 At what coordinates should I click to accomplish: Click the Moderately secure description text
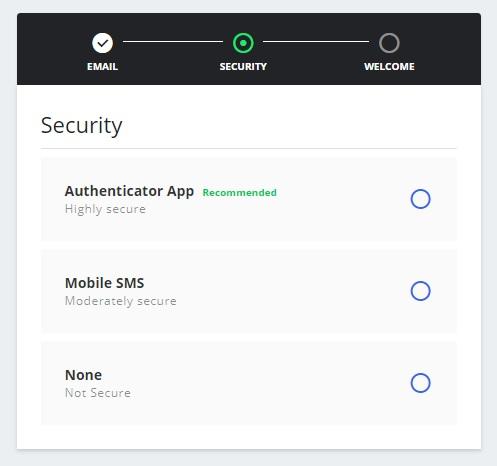121,301
